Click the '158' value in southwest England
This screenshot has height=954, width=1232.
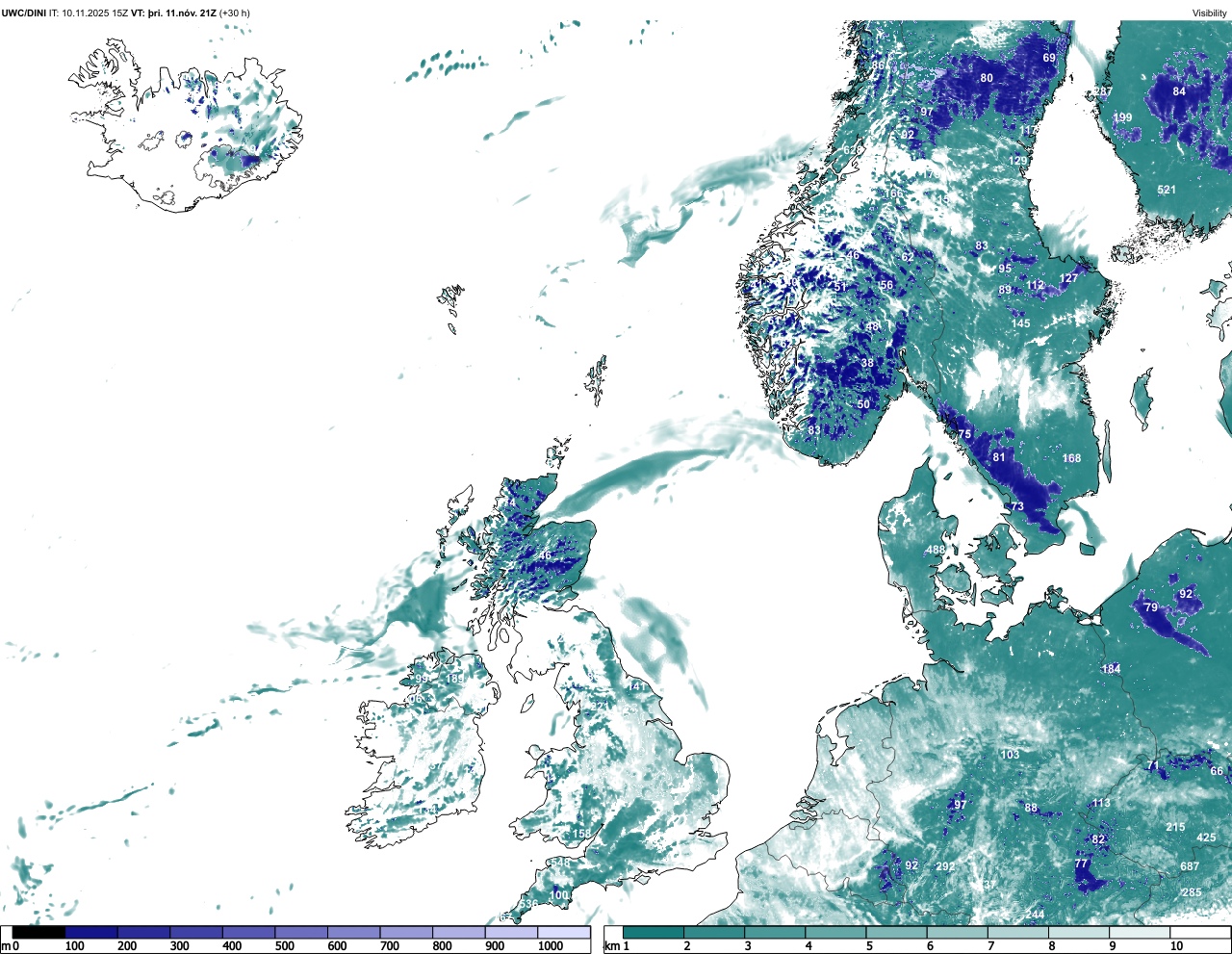tap(582, 834)
